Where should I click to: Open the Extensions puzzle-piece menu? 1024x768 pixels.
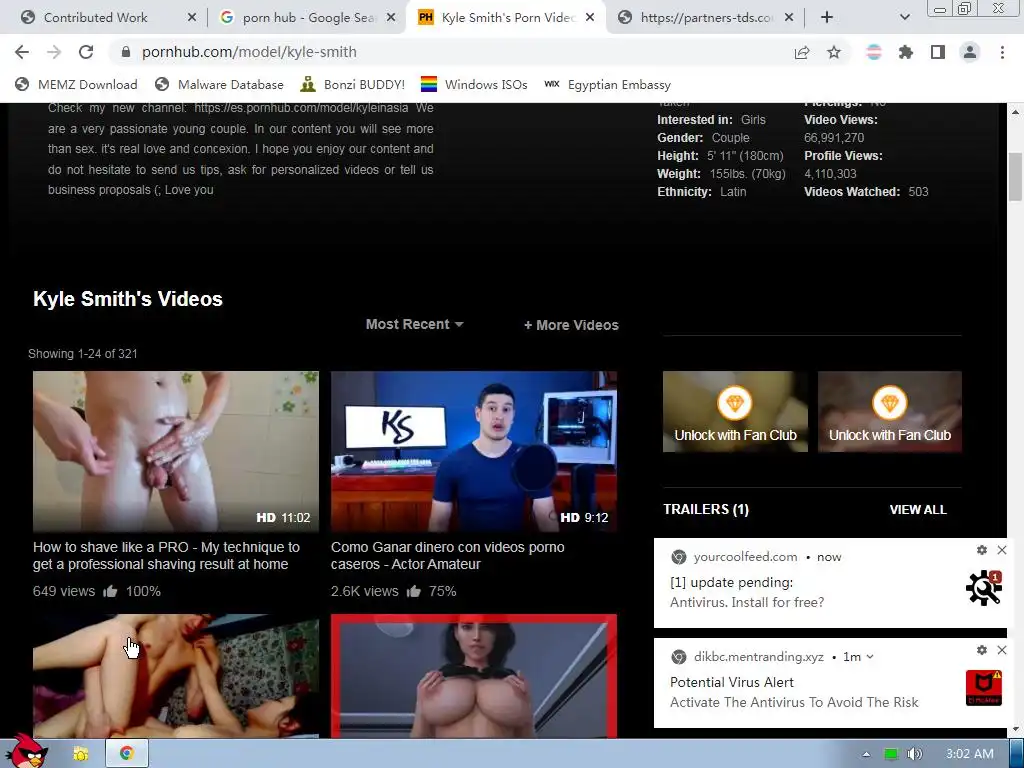(906, 52)
